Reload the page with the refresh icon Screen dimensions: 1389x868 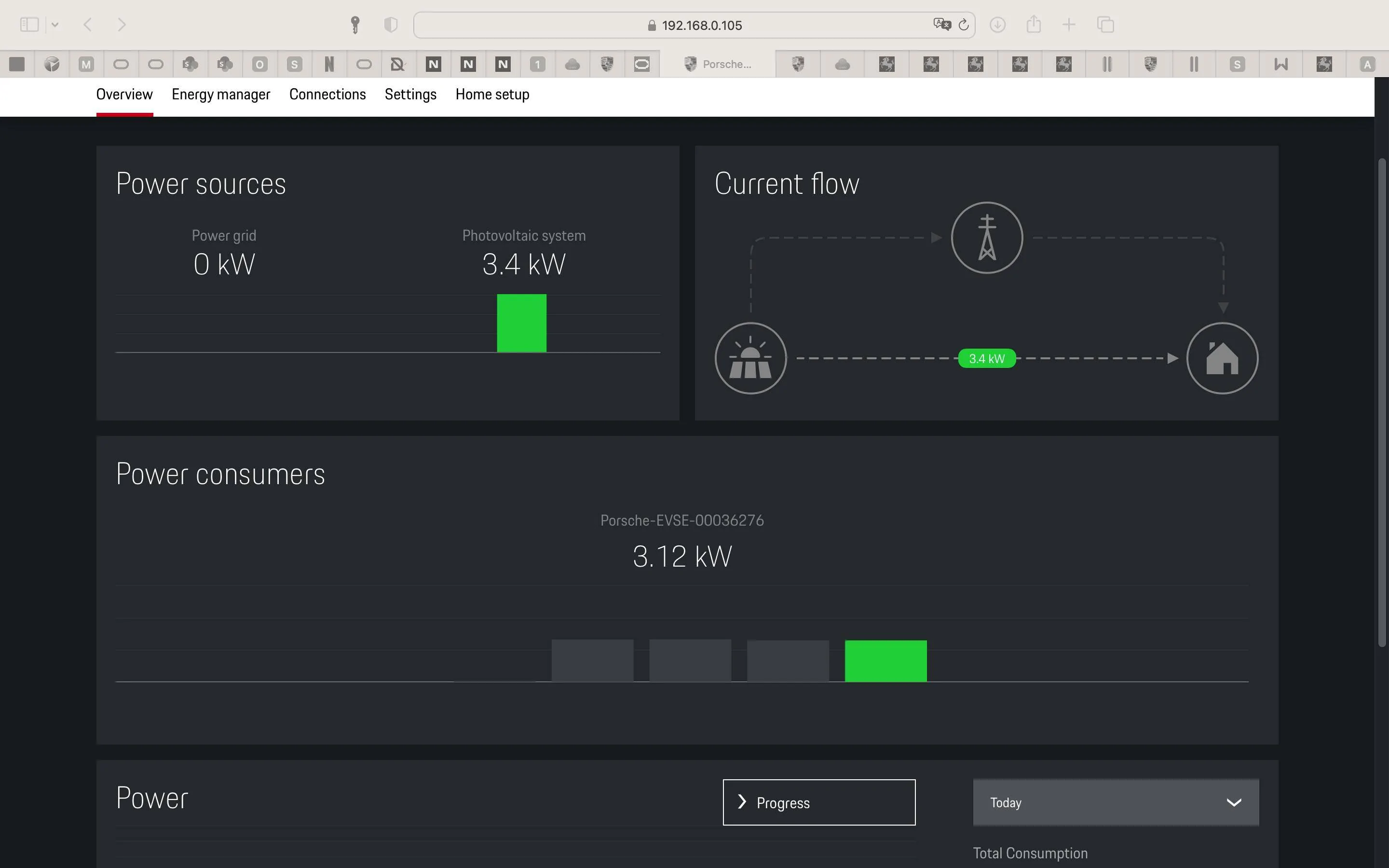[964, 25]
